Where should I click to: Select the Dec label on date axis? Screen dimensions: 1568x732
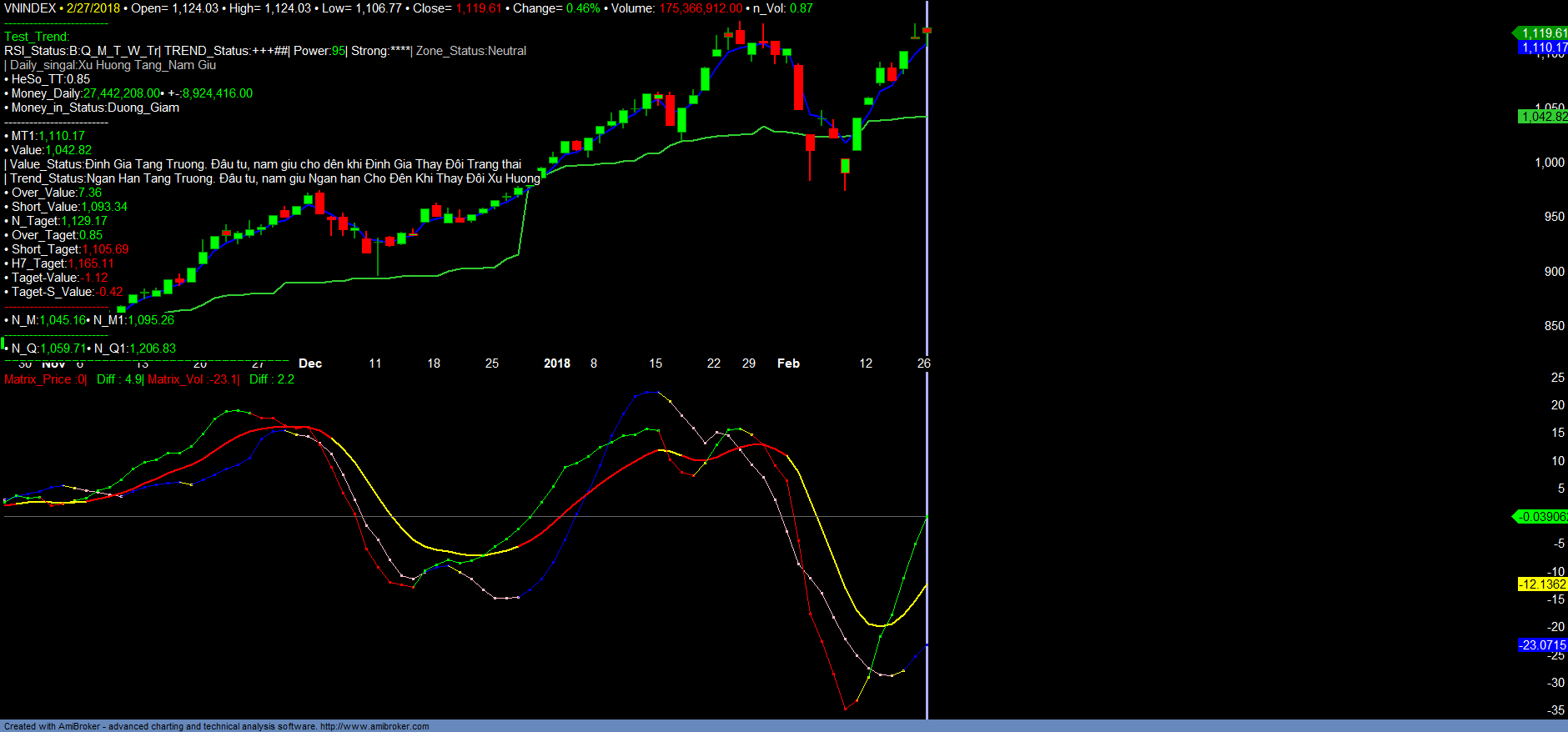[x=310, y=363]
